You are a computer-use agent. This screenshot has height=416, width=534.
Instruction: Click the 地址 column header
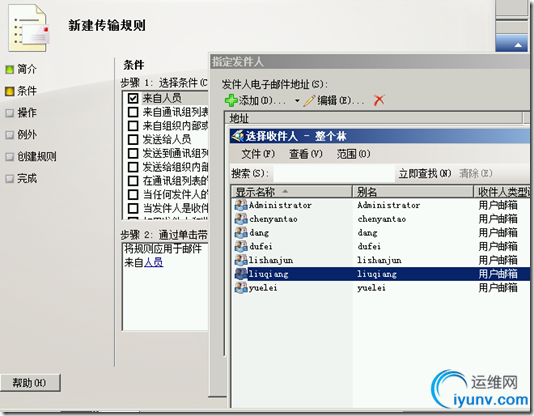pos(373,118)
